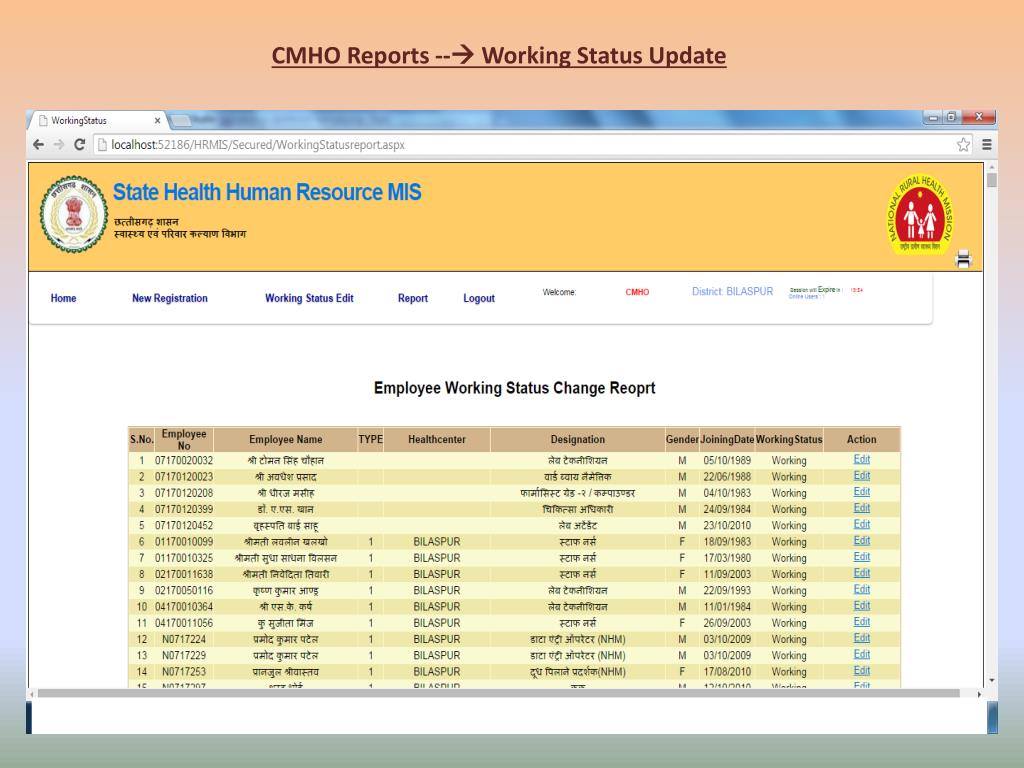Image resolution: width=1024 pixels, height=768 pixels.
Task: Close the browser window
Action: pyautogui.click(x=978, y=117)
